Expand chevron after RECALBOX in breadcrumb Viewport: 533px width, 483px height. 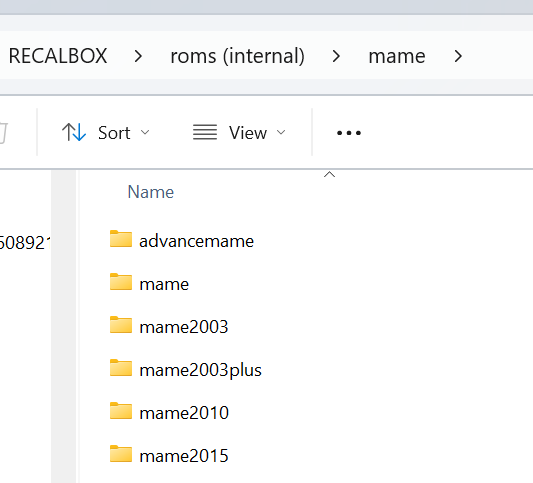[x=138, y=56]
